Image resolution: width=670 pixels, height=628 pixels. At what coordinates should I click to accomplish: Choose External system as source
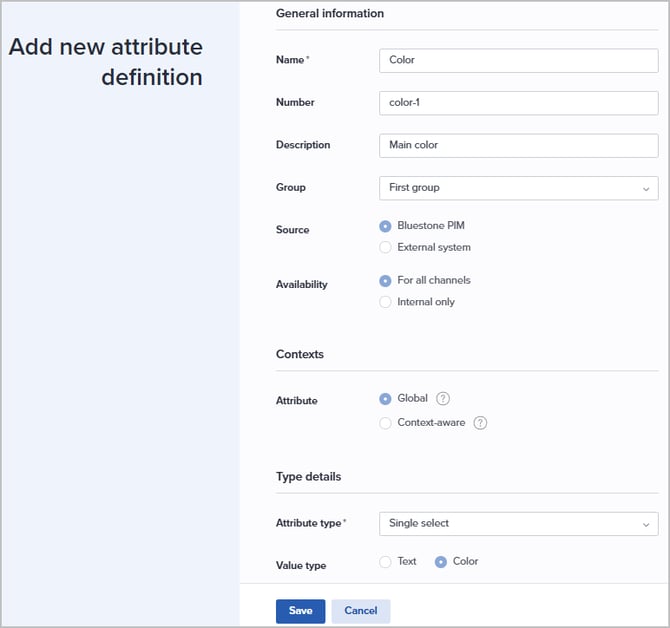[386, 247]
